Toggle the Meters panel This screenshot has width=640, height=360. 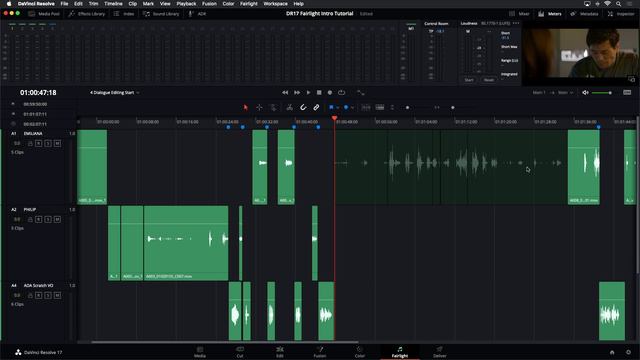(x=550, y=13)
